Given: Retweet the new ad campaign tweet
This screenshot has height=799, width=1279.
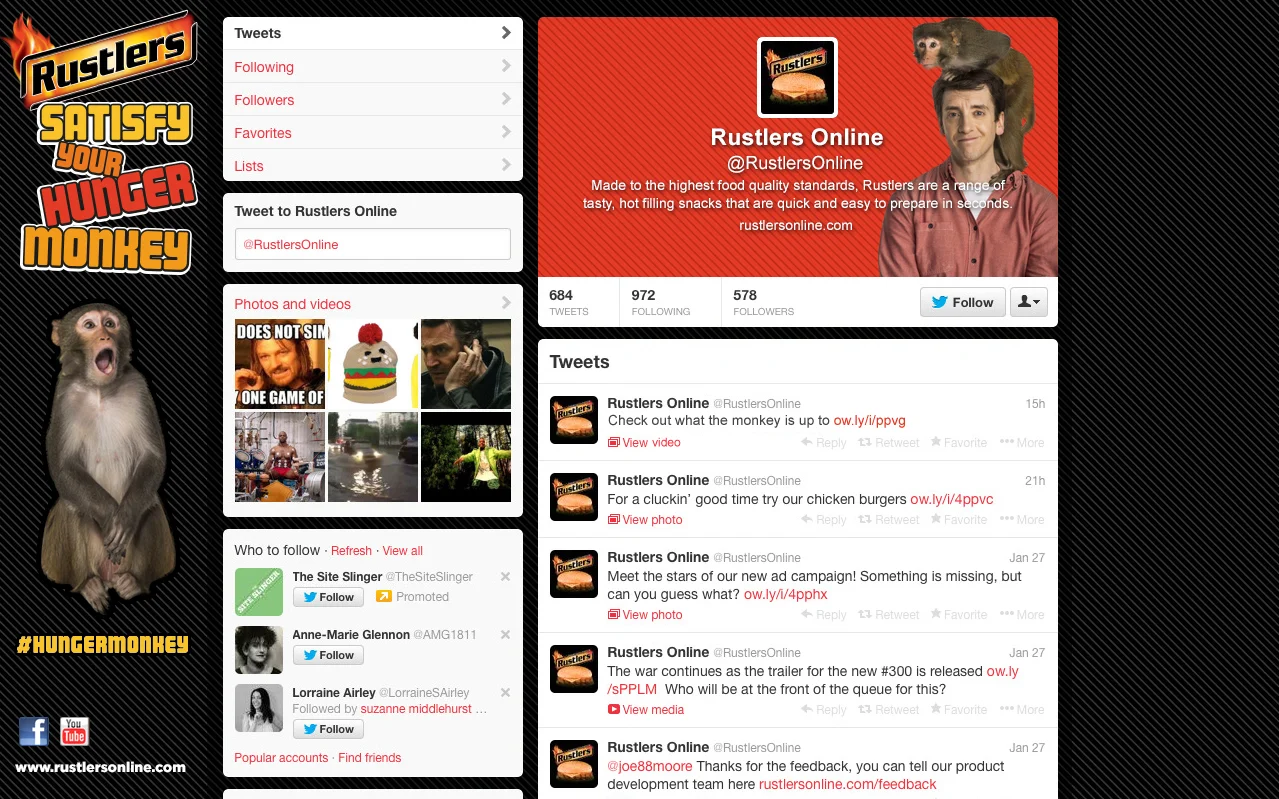Looking at the screenshot, I should [x=889, y=615].
